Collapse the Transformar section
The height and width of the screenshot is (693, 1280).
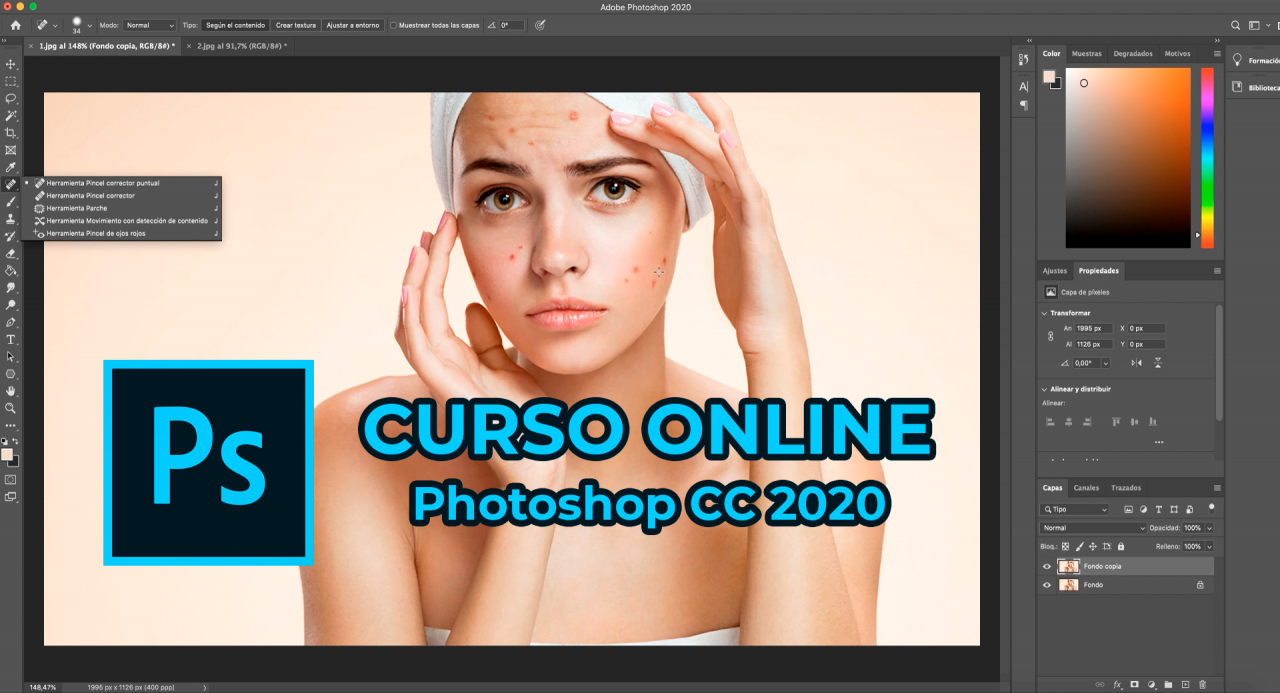1045,313
